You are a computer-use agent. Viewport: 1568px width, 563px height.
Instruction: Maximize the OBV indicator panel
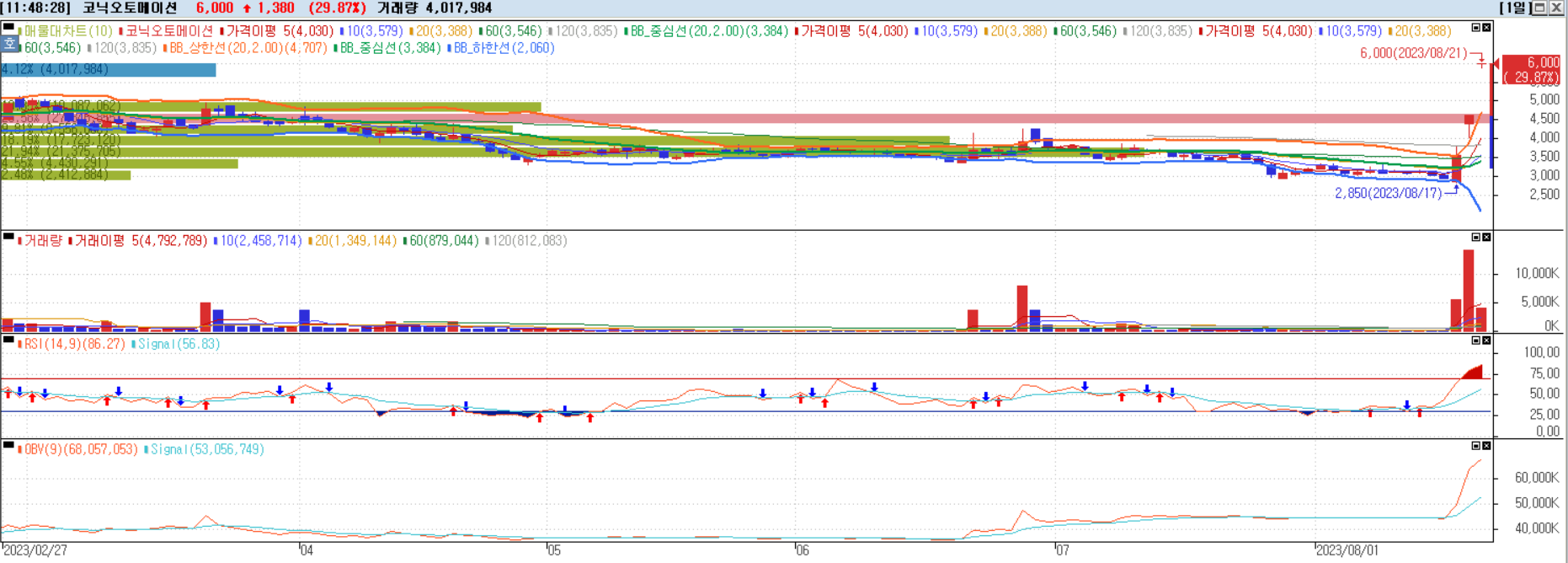pyautogui.click(x=1475, y=446)
